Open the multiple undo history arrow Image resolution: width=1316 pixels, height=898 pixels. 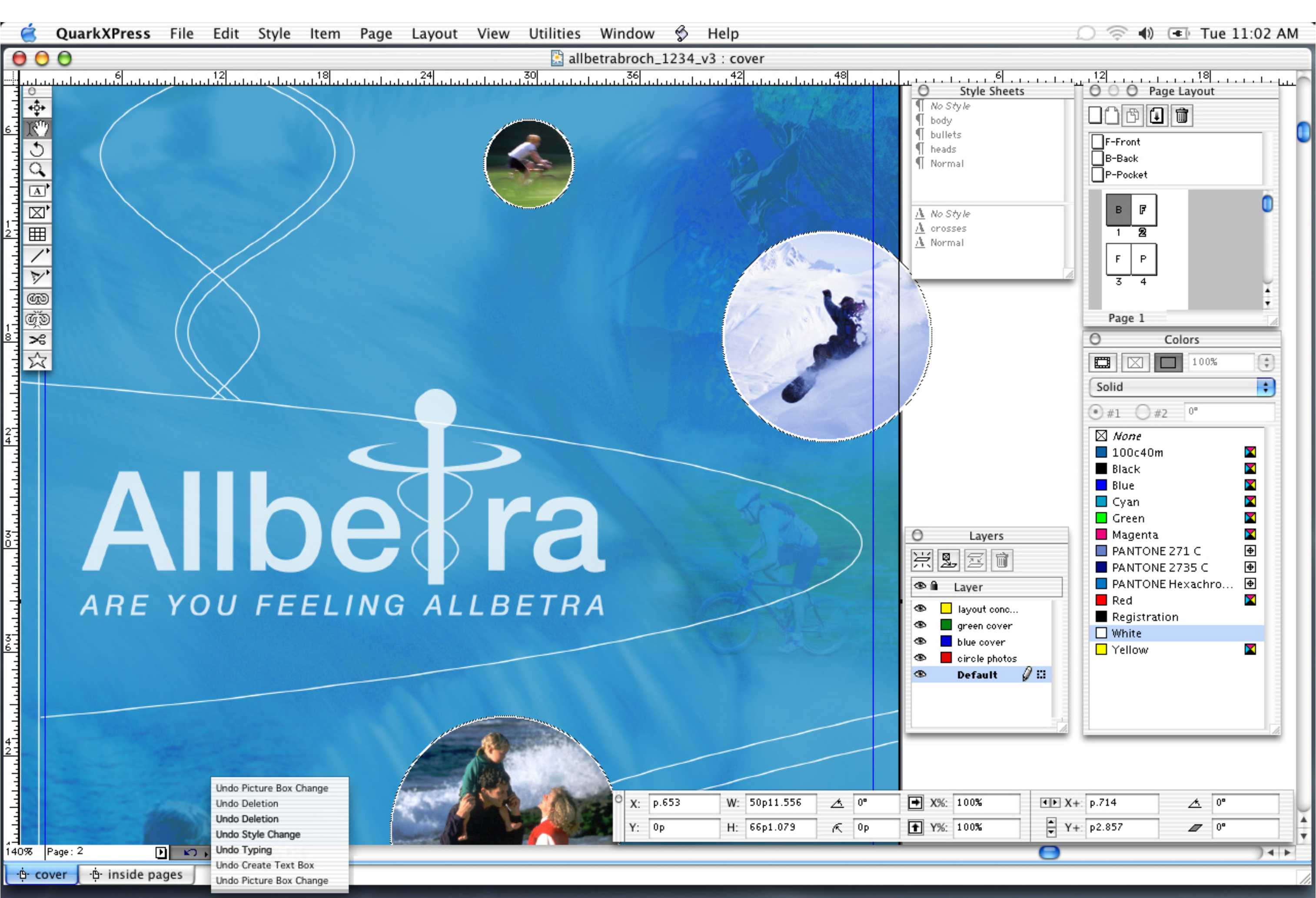tap(206, 853)
